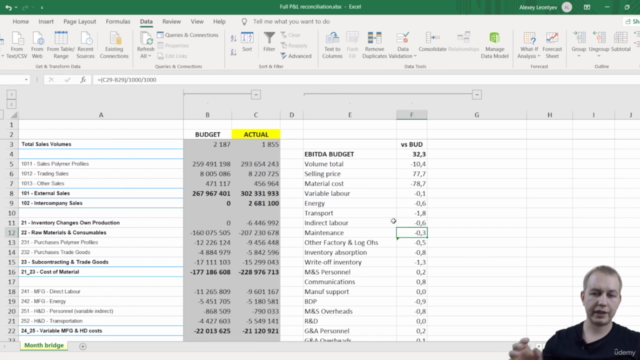
Task: Confirm formula entry with checkmark
Action: point(67,80)
